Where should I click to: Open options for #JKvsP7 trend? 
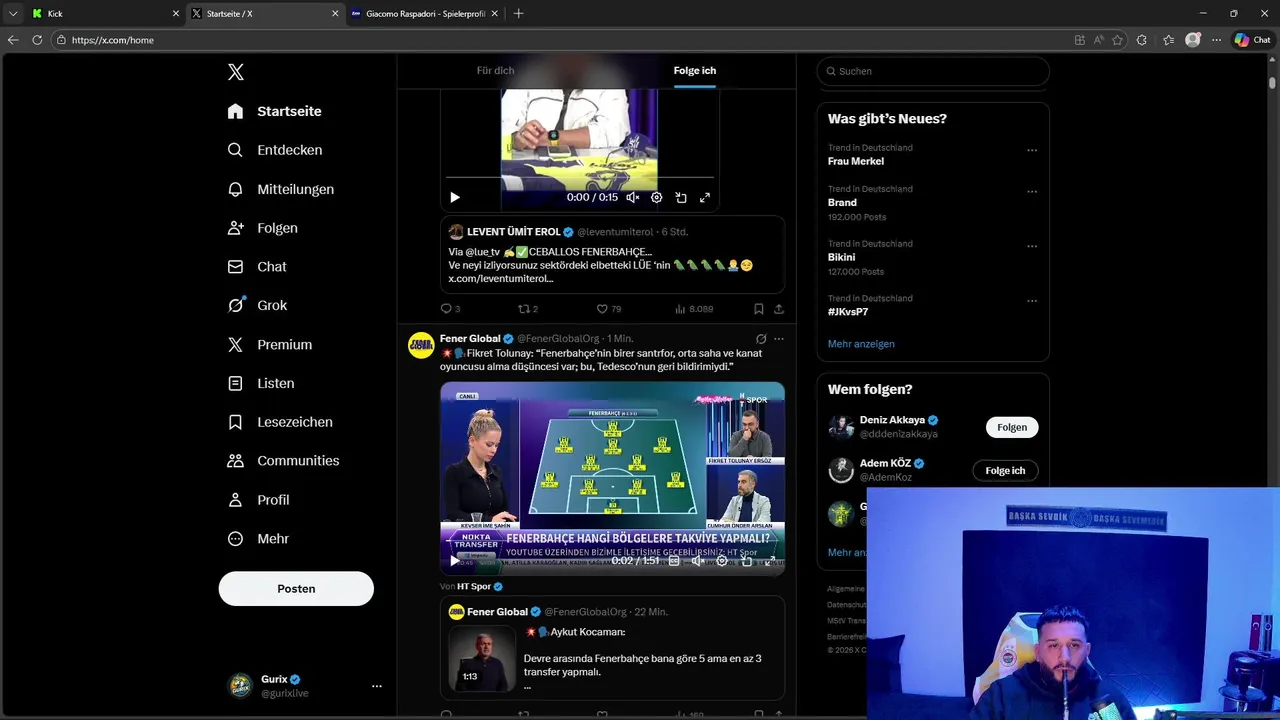pyautogui.click(x=1032, y=301)
